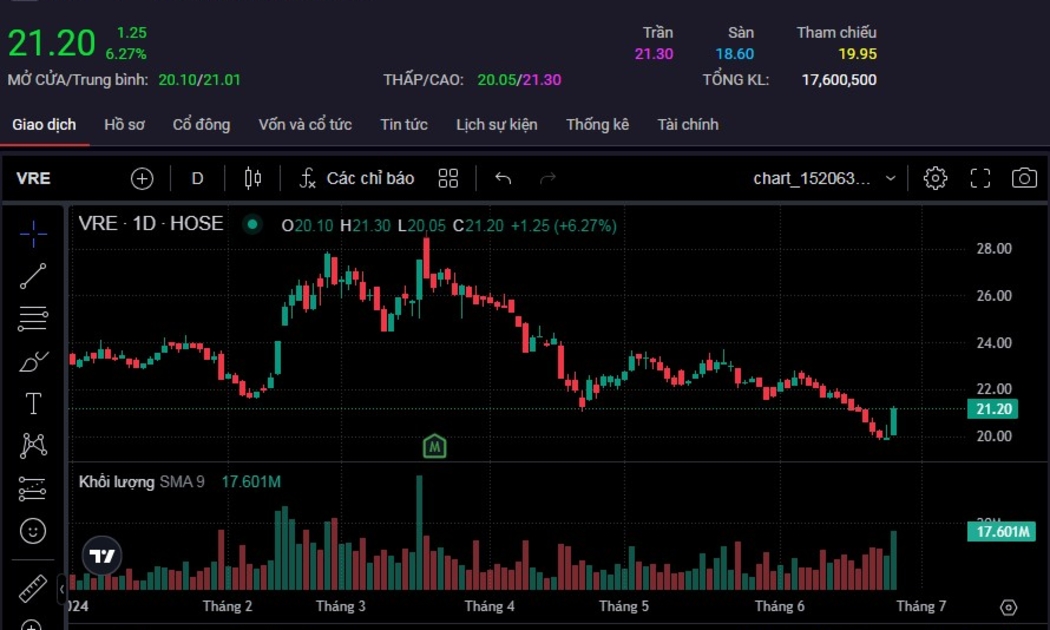Image resolution: width=1050 pixels, height=630 pixels.
Task: Open Các chỉ báo indicators
Action: tap(357, 178)
